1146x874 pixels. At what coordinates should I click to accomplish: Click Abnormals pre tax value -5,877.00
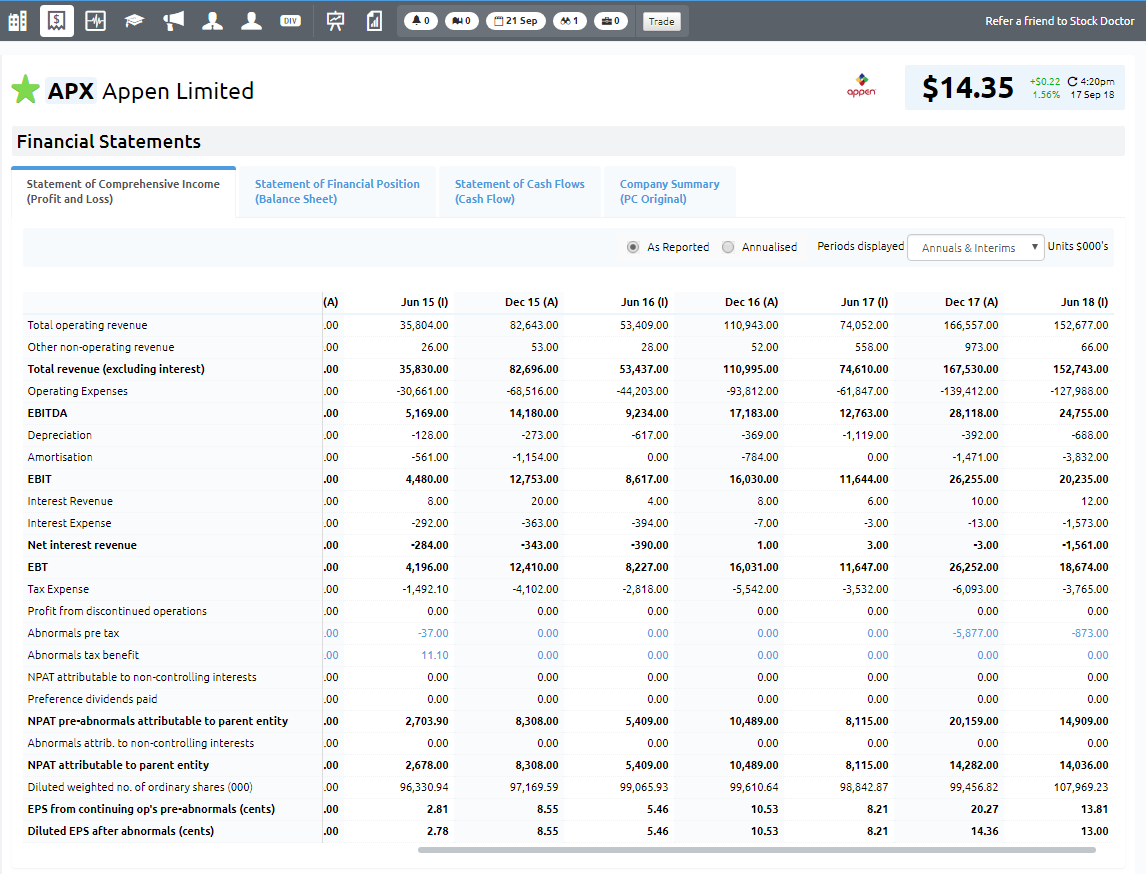(975, 633)
